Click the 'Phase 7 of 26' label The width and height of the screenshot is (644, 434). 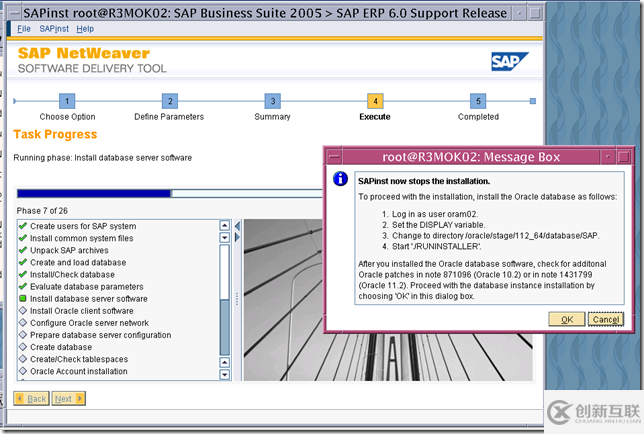pyautogui.click(x=42, y=211)
